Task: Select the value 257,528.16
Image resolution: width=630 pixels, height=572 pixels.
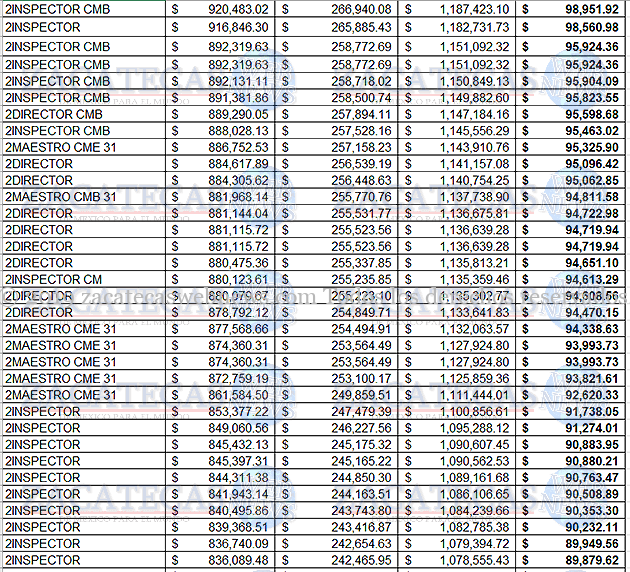Action: (361, 131)
